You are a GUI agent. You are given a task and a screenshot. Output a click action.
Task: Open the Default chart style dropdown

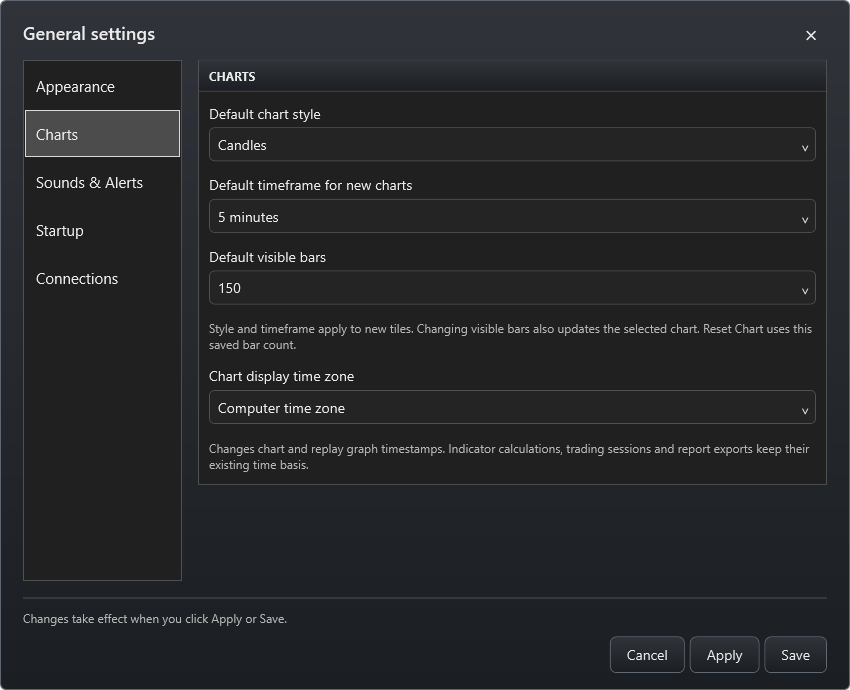[512, 145]
